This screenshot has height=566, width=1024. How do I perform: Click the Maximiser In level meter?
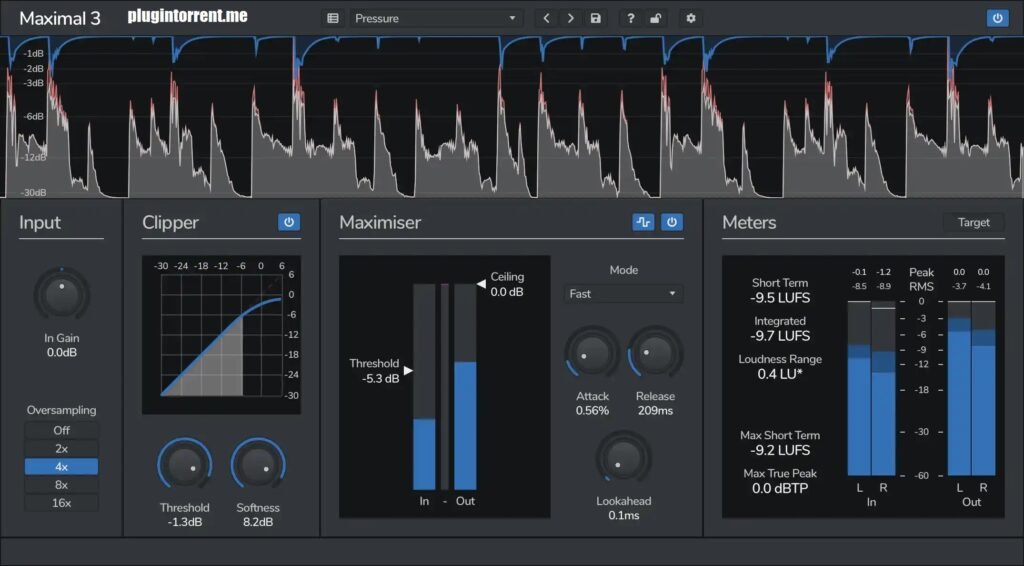(x=424, y=386)
